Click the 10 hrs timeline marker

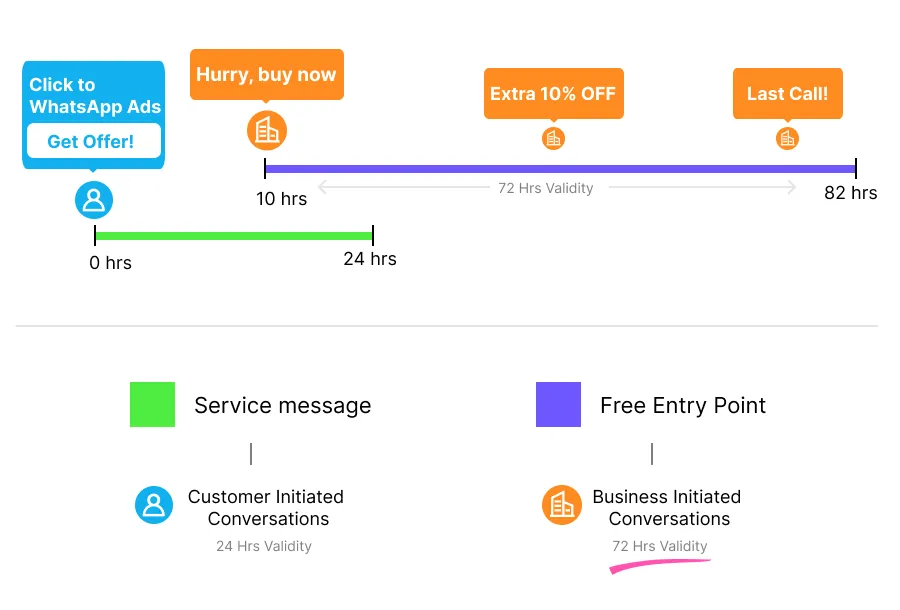tap(265, 169)
